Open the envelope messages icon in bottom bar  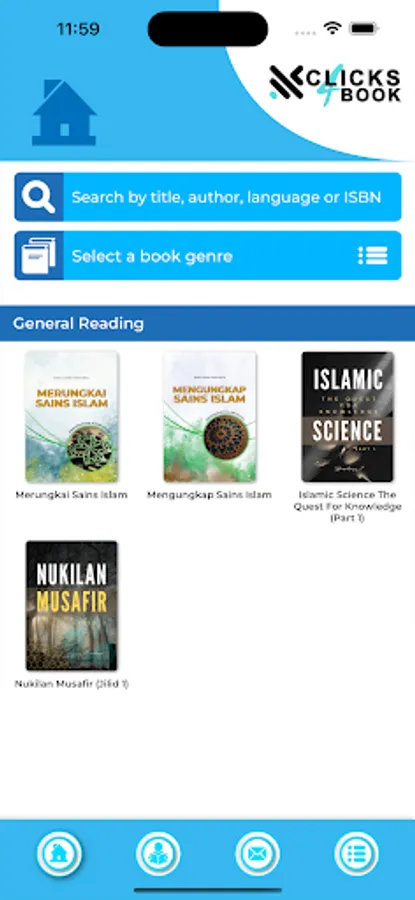257,854
